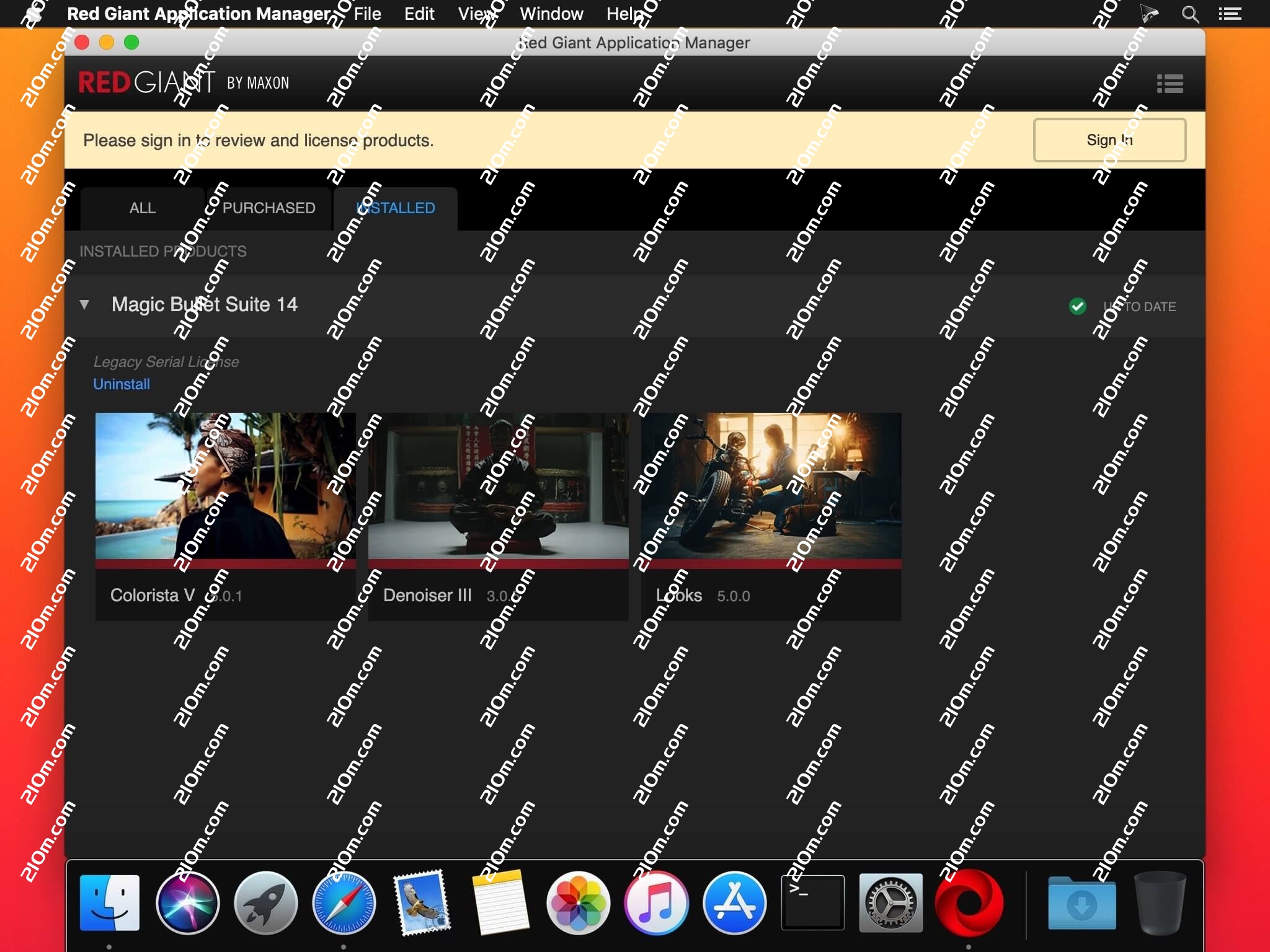Open Terminal from the Dock
The width and height of the screenshot is (1270, 952).
pyautogui.click(x=812, y=902)
